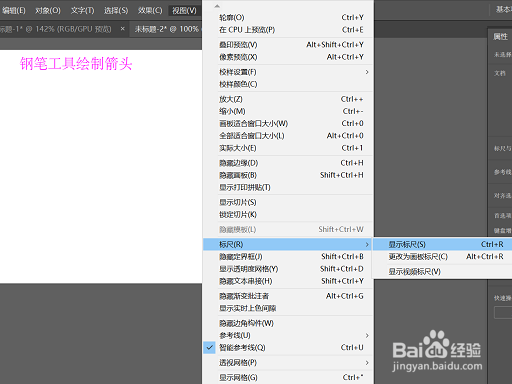Open the 效果(C) menu
Viewport: 512px width, 384px height.
click(x=150, y=10)
